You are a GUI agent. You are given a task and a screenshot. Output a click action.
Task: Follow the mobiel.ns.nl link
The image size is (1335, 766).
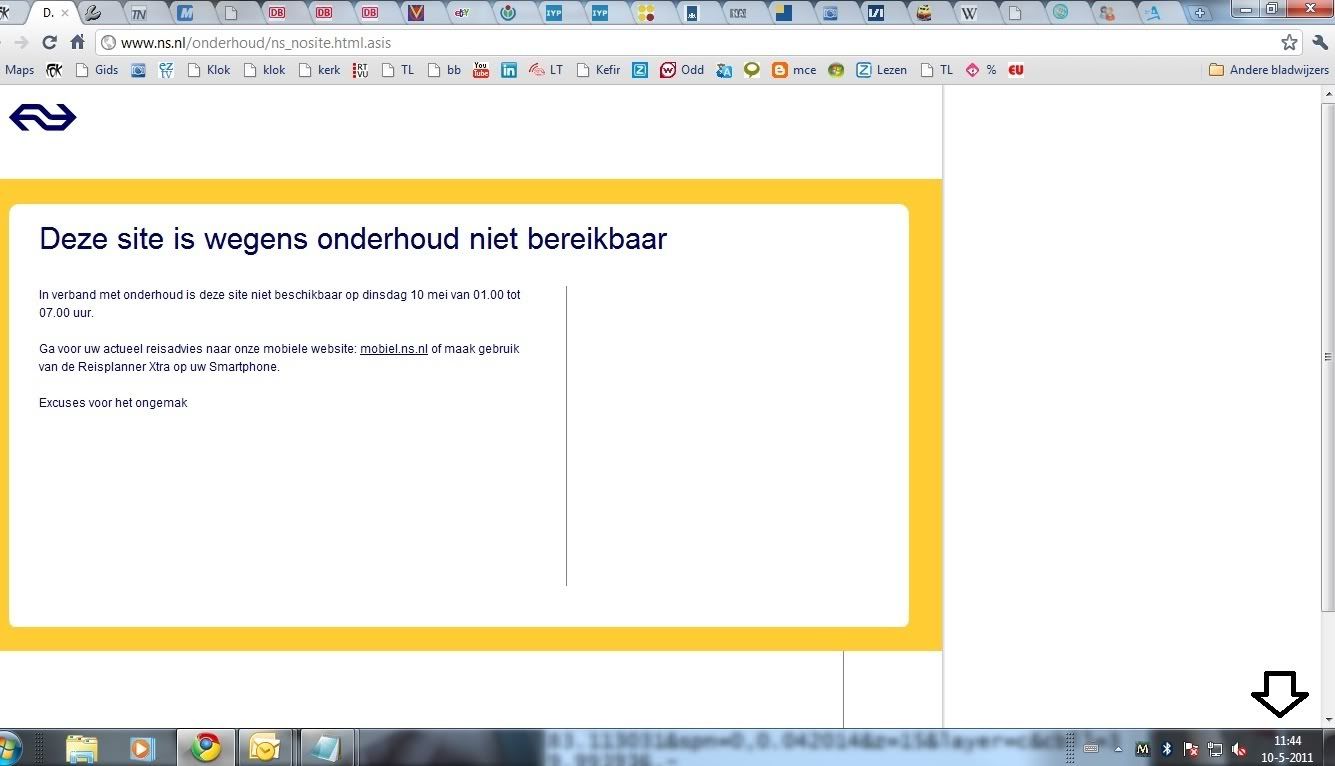[393, 349]
